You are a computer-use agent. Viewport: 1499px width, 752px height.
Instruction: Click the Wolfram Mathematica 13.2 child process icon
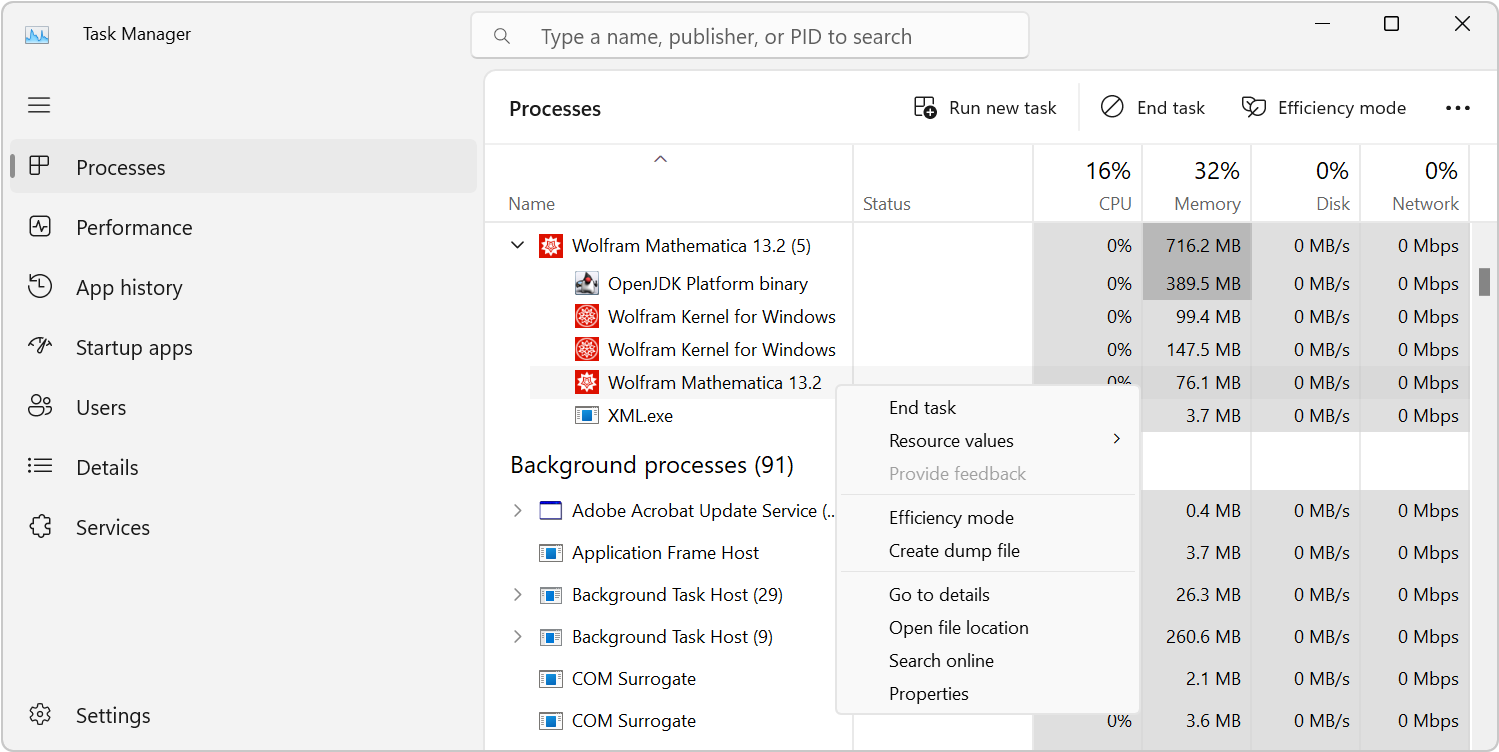tap(587, 383)
